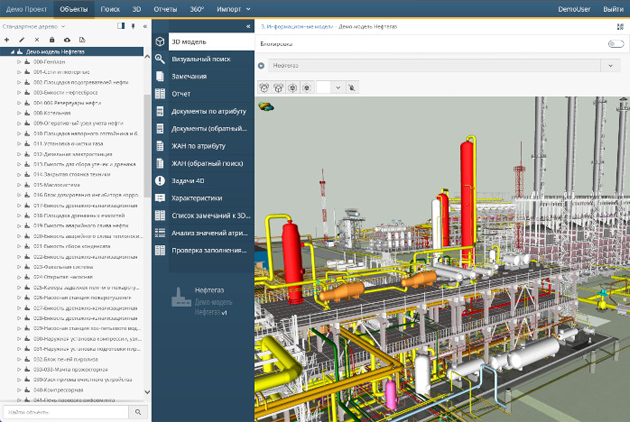The image size is (630, 422).
Task: Click the white color swatch in 3D toolbar
Action: [324, 87]
